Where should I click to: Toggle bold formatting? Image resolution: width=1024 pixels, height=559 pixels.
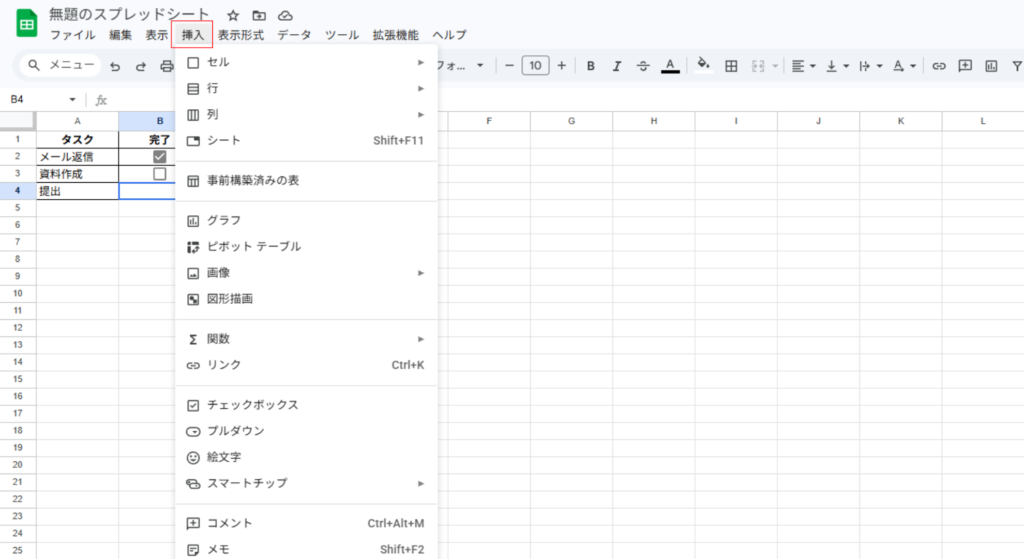[x=590, y=66]
